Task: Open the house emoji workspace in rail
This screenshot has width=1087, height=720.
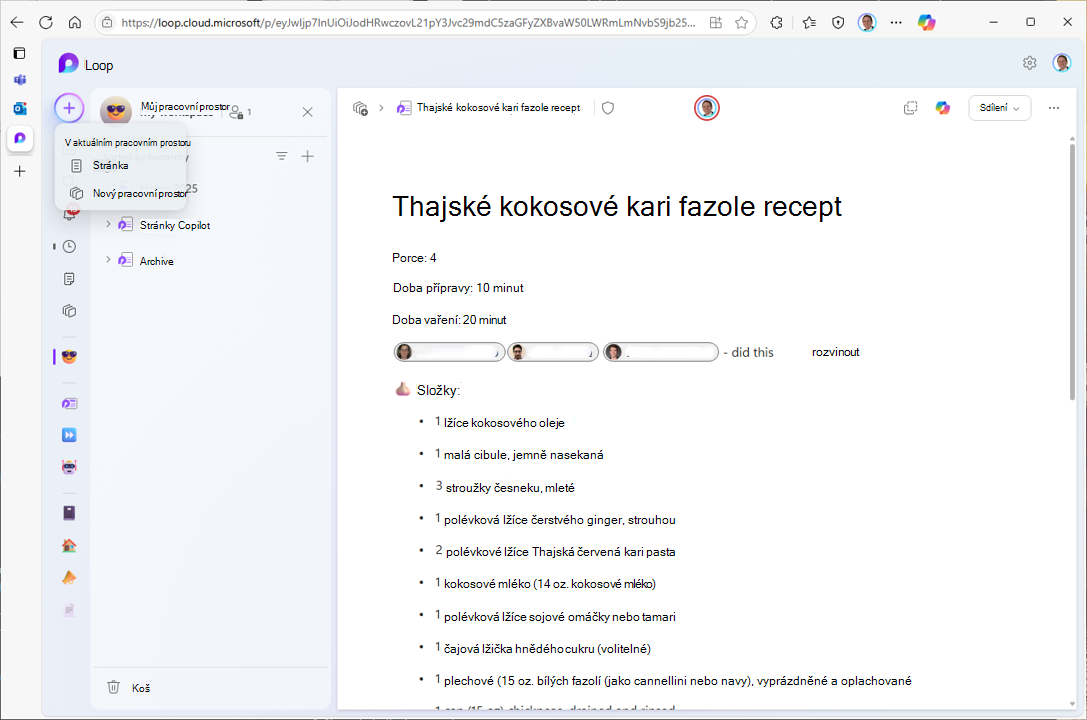Action: (x=69, y=545)
